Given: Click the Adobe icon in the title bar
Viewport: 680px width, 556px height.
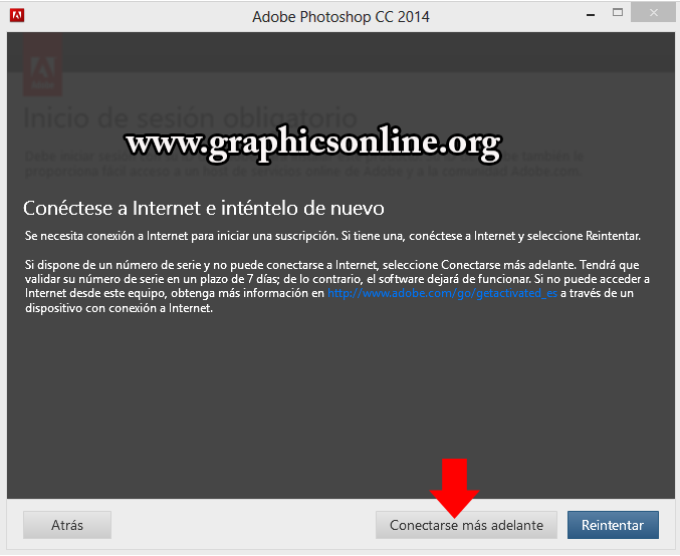Looking at the screenshot, I should [17, 16].
